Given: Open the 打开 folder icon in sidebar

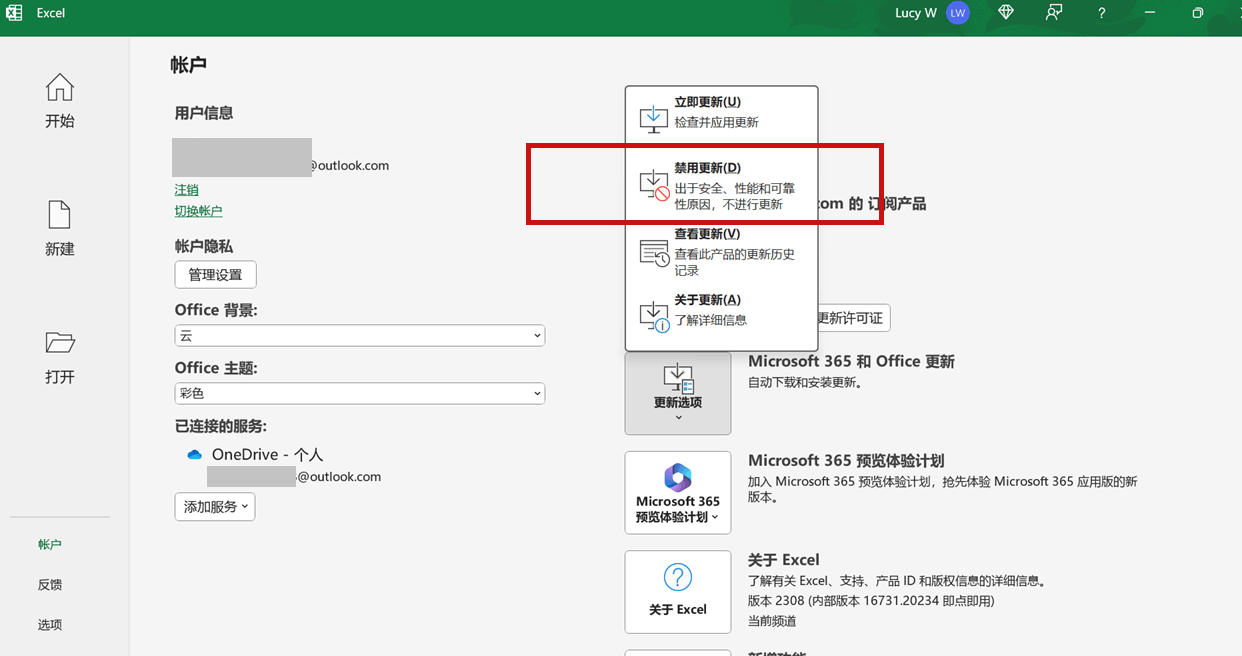Looking at the screenshot, I should click(x=60, y=343).
